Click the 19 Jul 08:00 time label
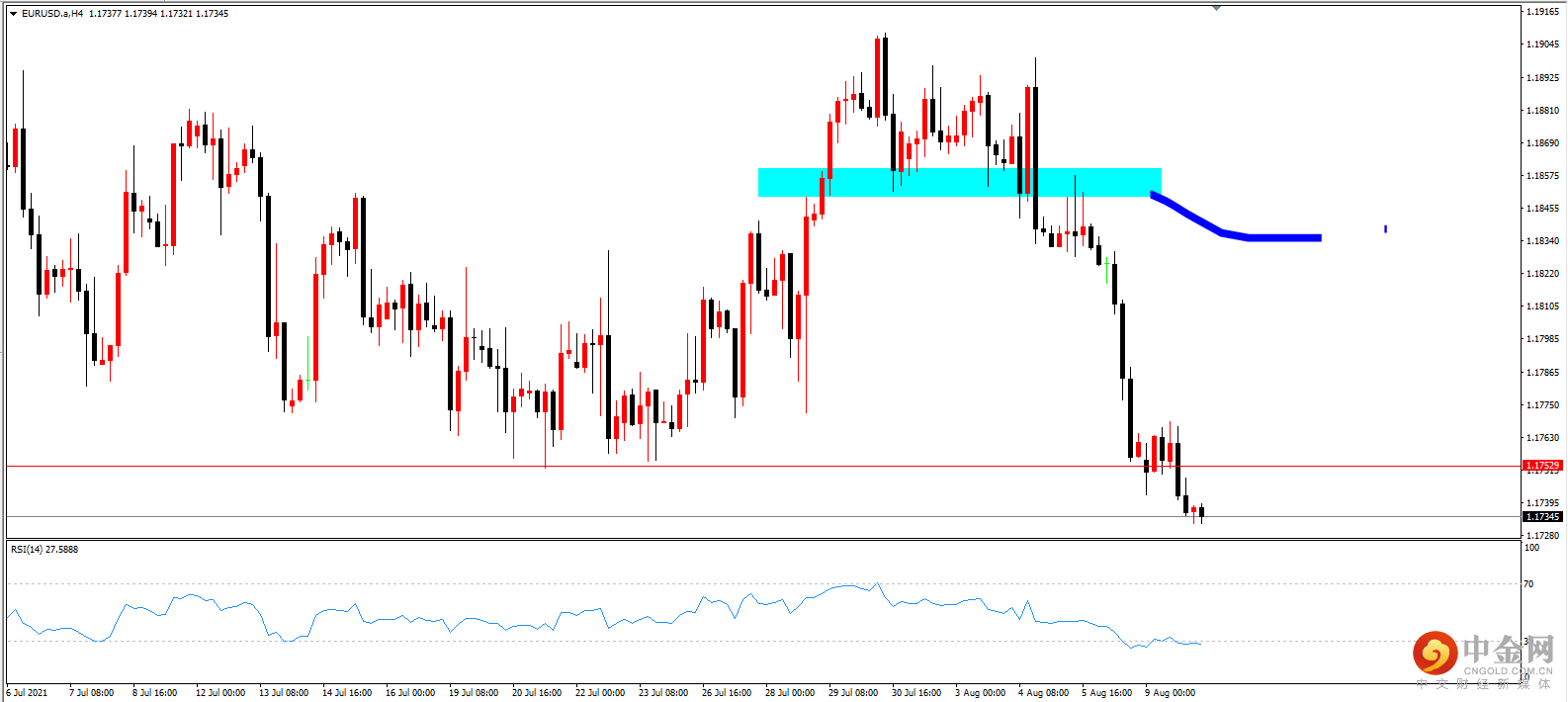The width and height of the screenshot is (1568, 702). (474, 692)
